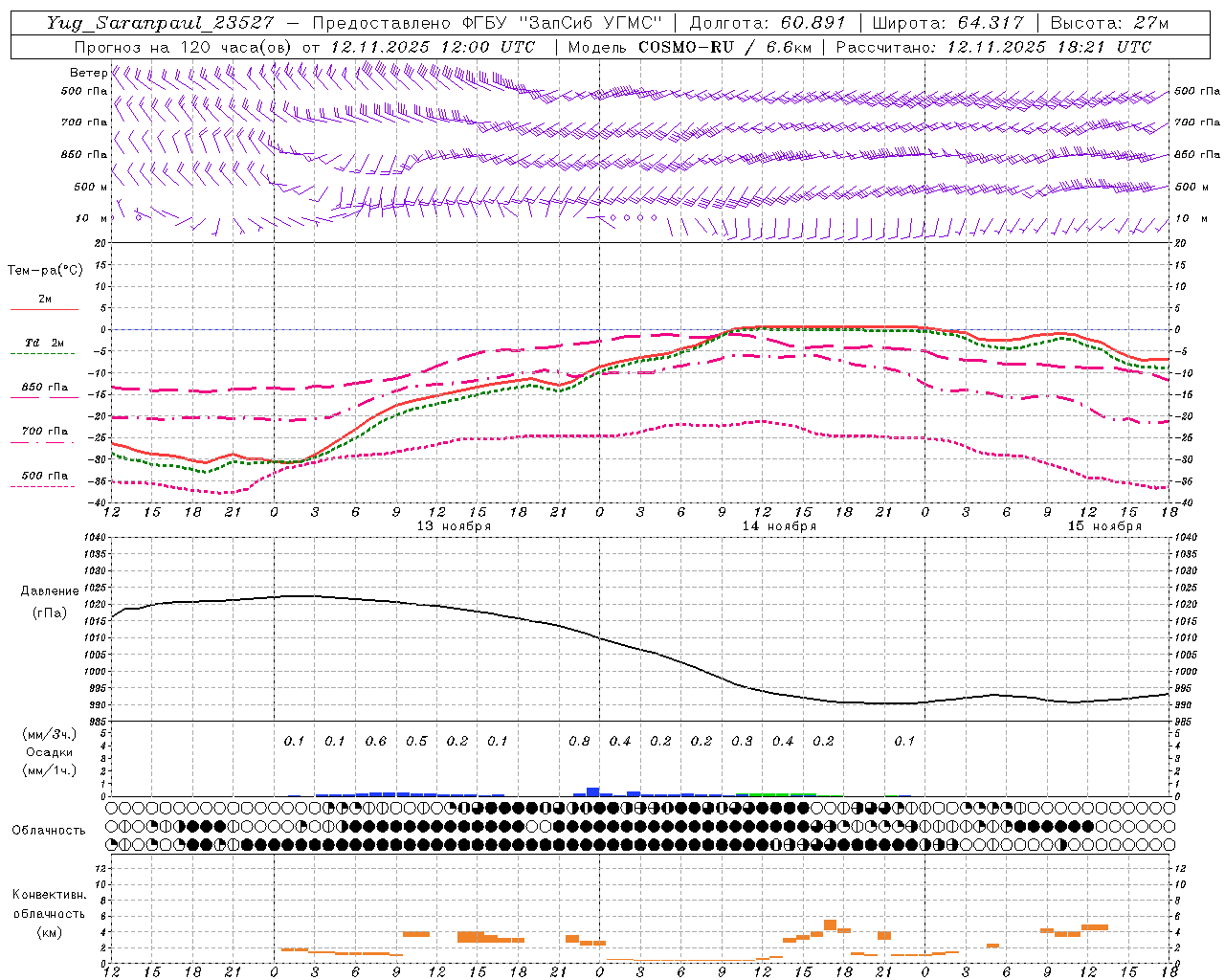1225x980 pixels.
Task: Click the Высота: 27м header field
Action: pos(1109,23)
